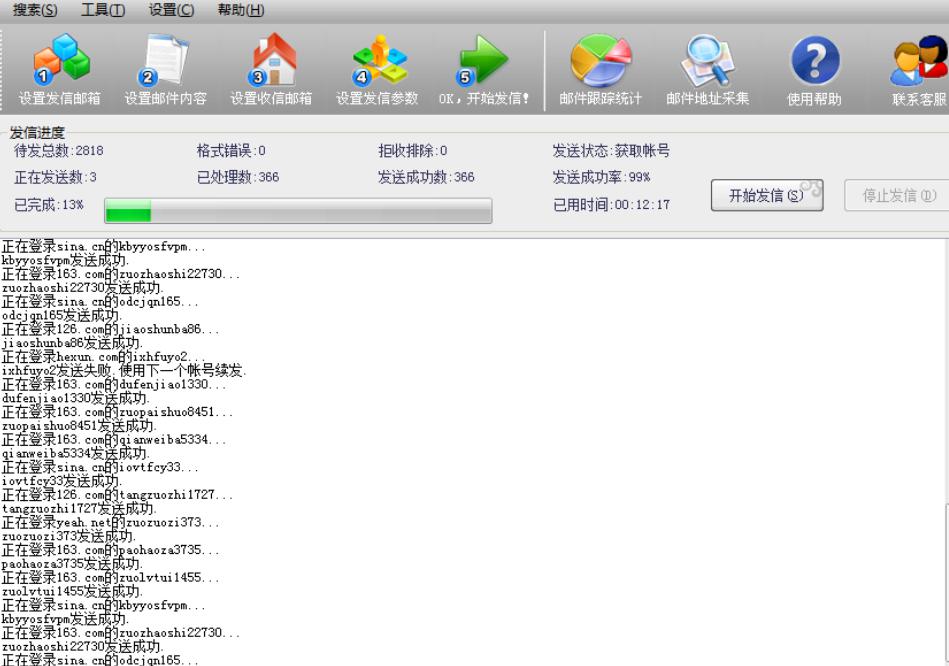949x666 pixels.
Task: Click the 设置发信参数 chart icon
Action: coord(379,60)
